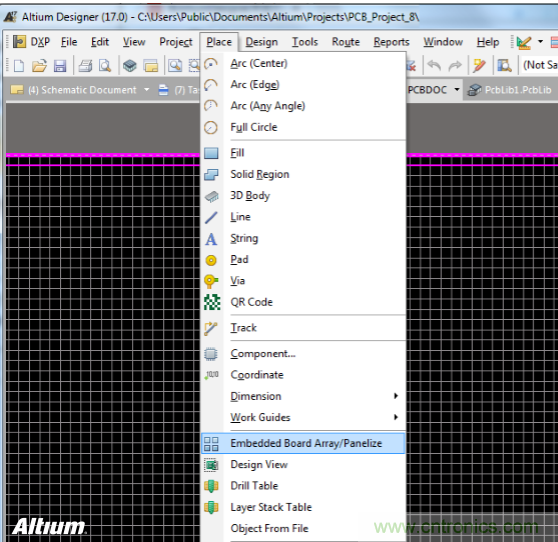558x542 pixels.
Task: Click the Redo arrow icon
Action: [455, 65]
